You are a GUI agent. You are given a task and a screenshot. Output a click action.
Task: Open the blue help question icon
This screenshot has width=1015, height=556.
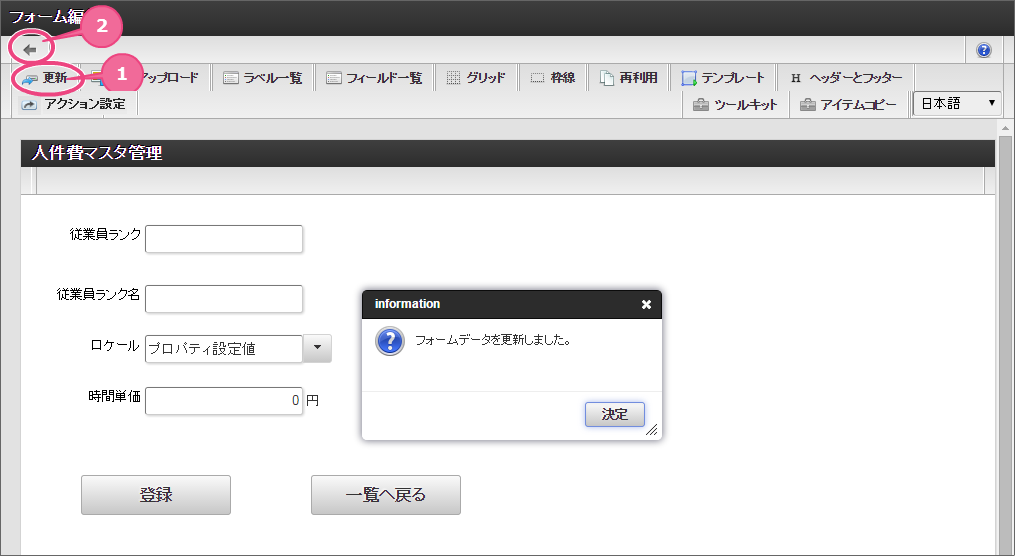pyautogui.click(x=983, y=50)
